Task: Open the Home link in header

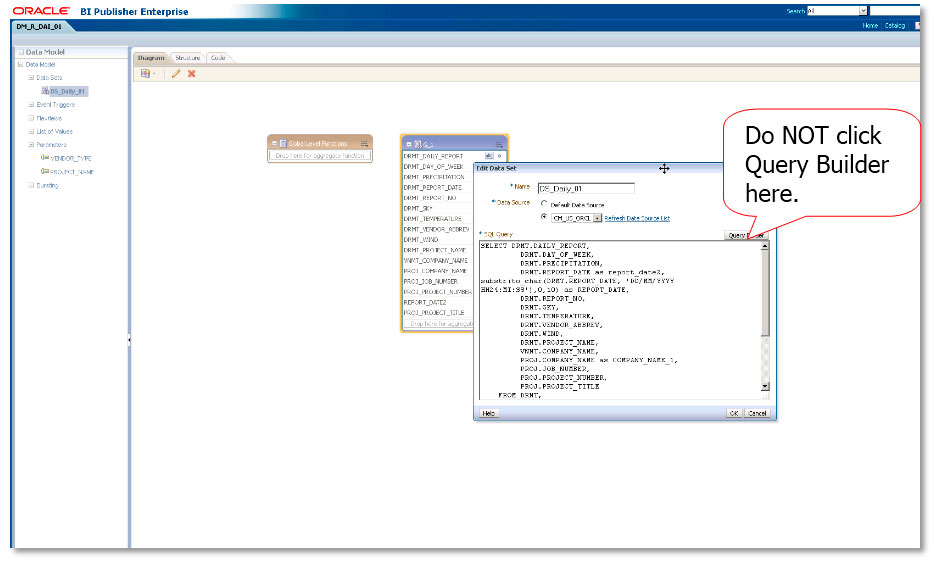Action: tap(870, 26)
